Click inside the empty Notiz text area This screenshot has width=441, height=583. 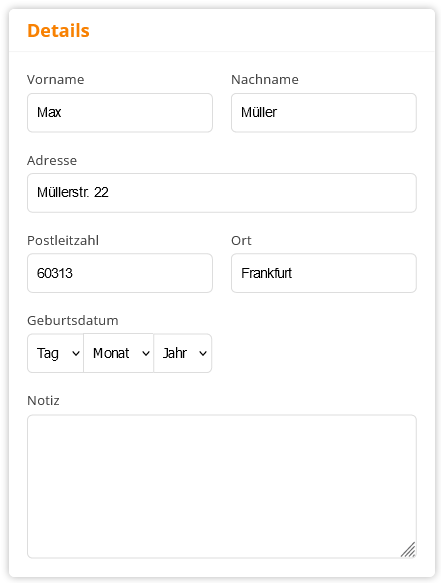pyautogui.click(x=222, y=487)
